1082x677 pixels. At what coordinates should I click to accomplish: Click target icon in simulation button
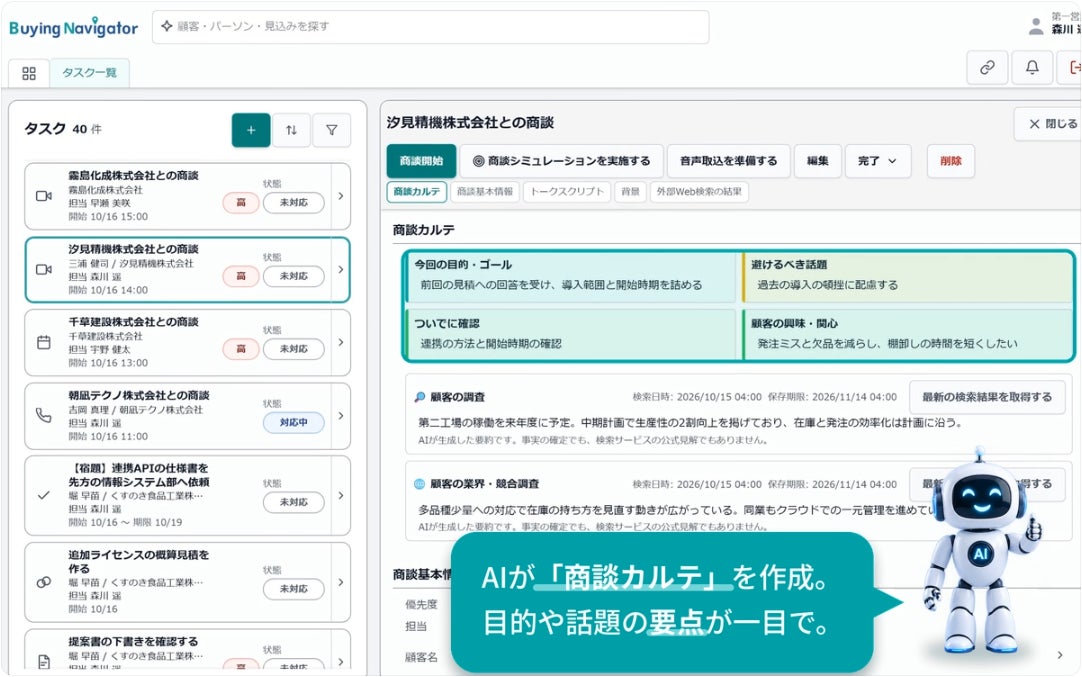(x=478, y=161)
